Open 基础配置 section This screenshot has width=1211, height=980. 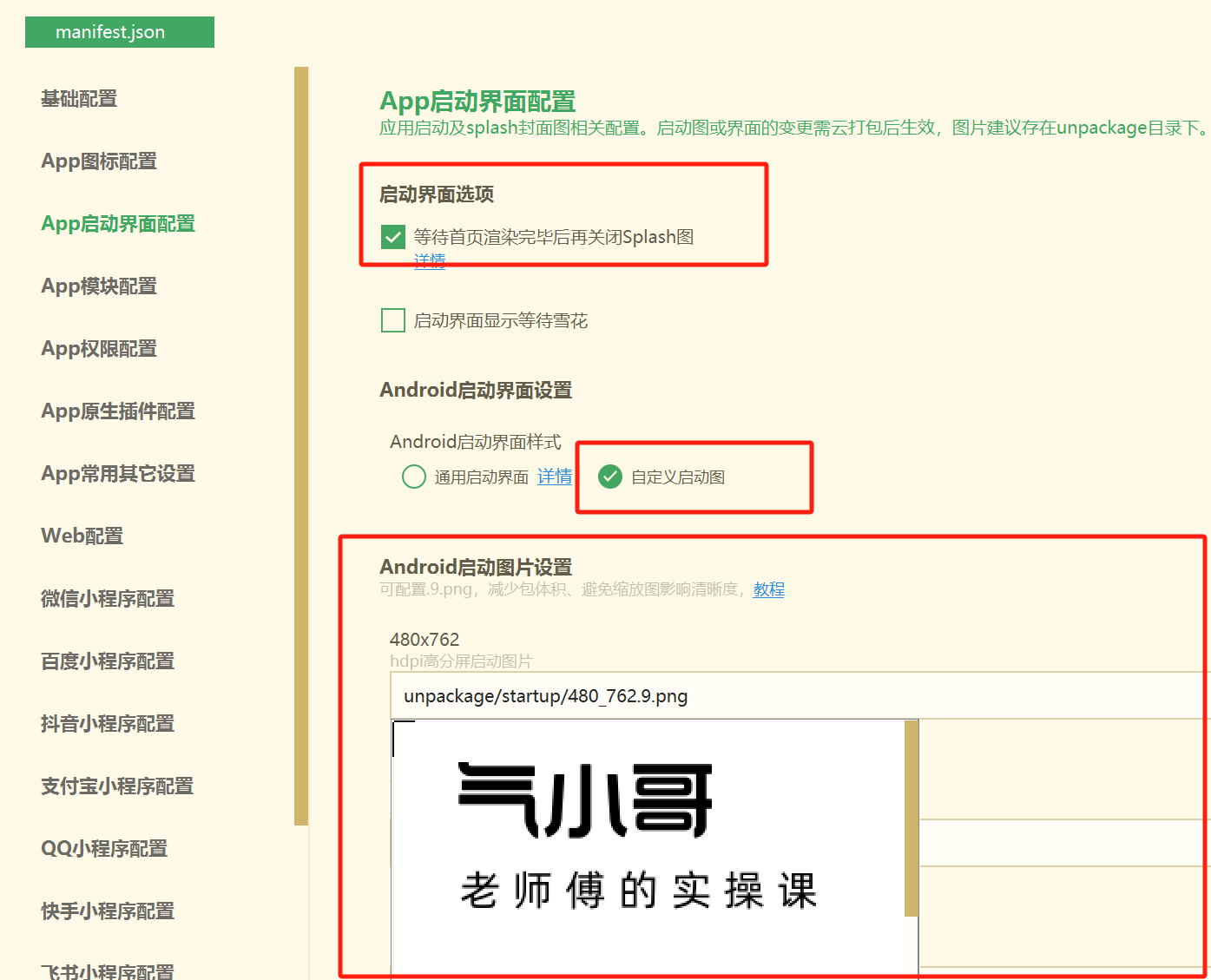79,99
